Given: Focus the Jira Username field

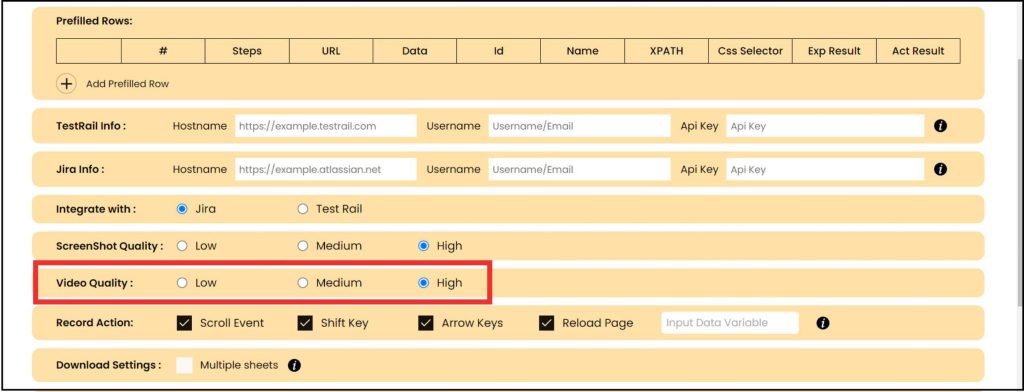Looking at the screenshot, I should (579, 169).
